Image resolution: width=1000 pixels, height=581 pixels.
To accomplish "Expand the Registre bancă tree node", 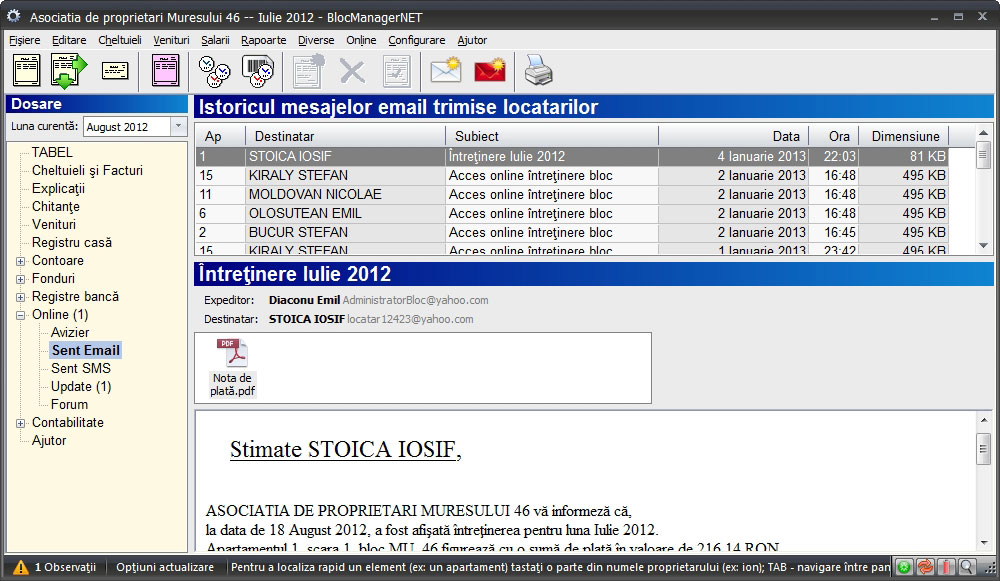I will pyautogui.click(x=21, y=297).
